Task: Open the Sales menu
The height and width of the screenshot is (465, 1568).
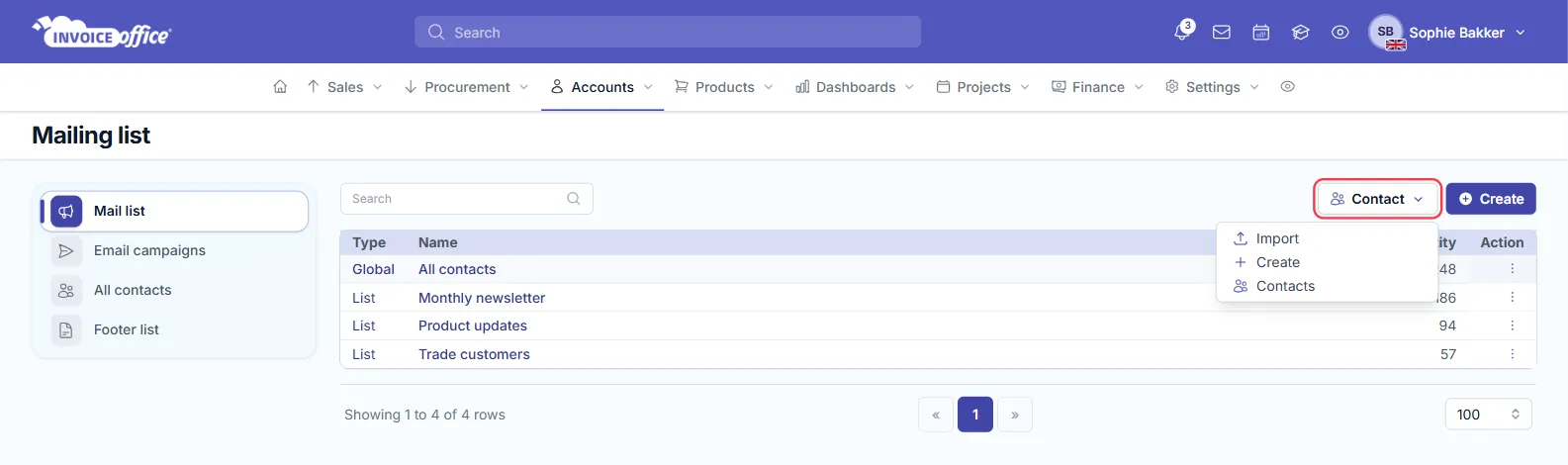Action: tap(344, 87)
